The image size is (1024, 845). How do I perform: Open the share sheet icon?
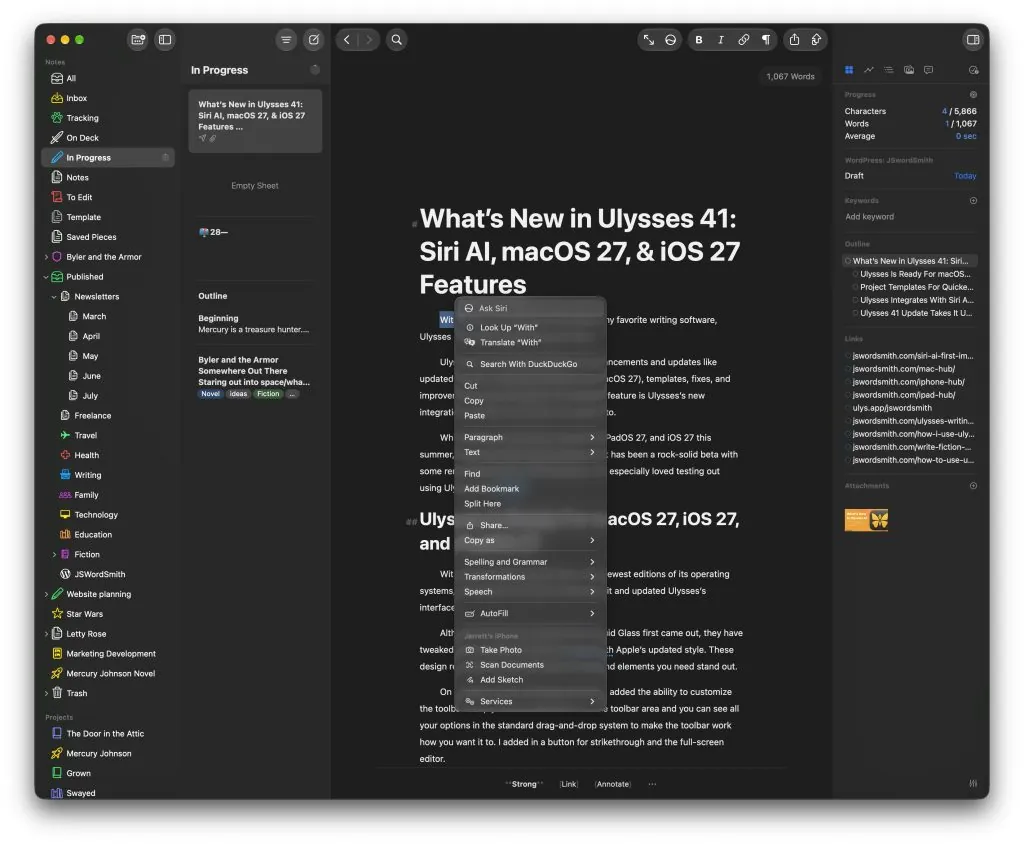794,40
